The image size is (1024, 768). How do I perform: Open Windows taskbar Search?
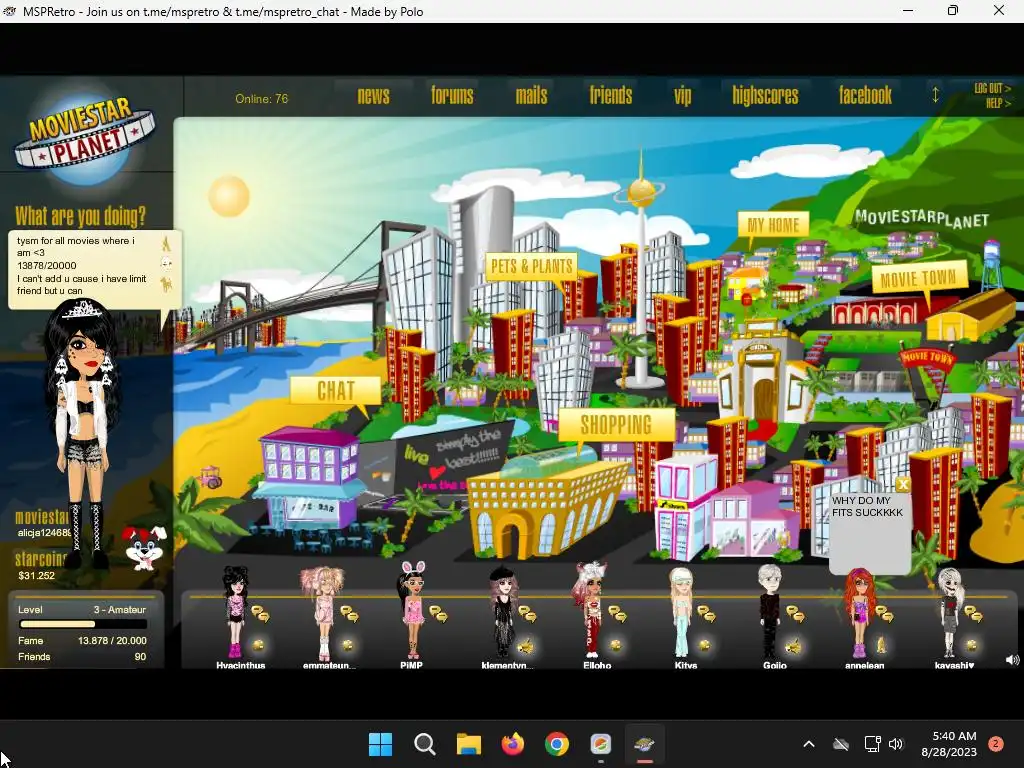point(424,744)
